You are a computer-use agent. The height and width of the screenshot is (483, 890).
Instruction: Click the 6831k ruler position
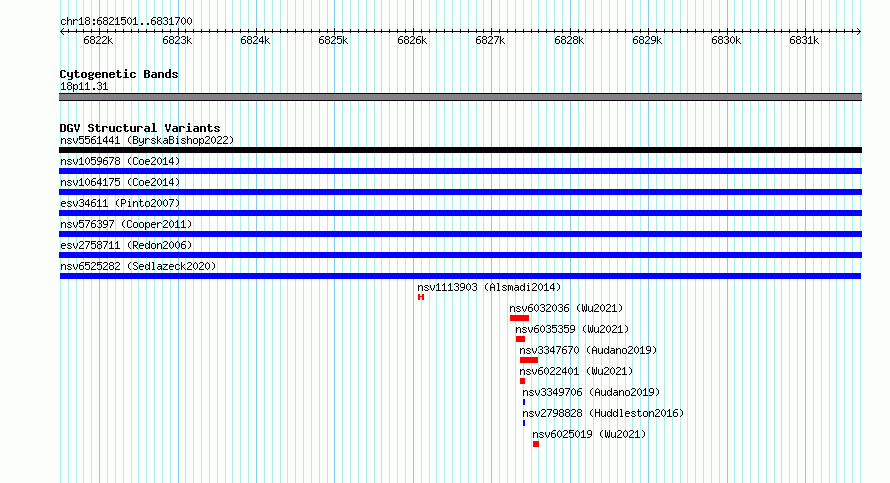(x=804, y=40)
